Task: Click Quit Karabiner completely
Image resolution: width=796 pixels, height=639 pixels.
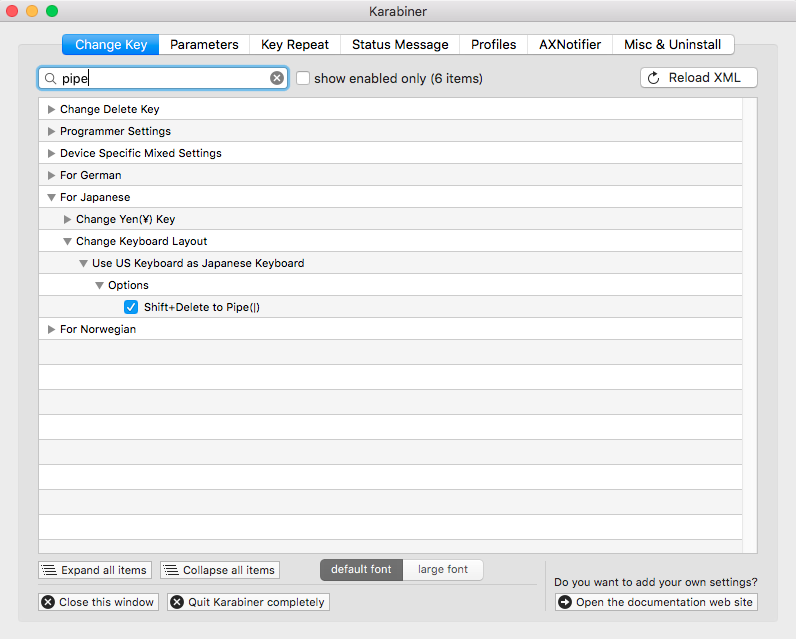Action: pos(248,602)
